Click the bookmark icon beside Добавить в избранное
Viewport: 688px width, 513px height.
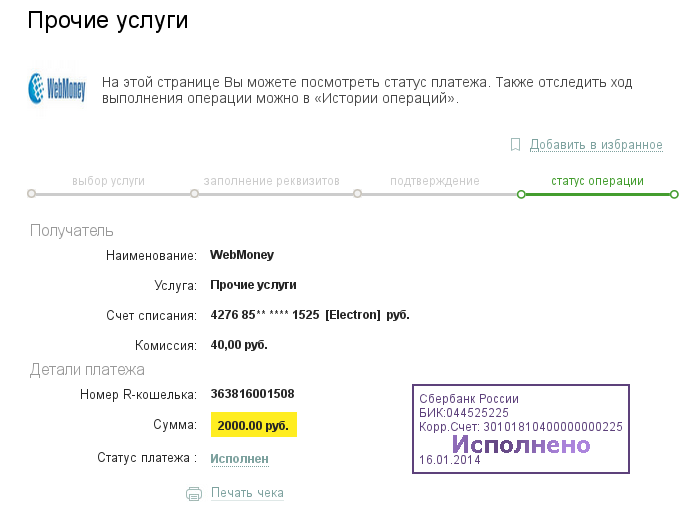pos(516,144)
